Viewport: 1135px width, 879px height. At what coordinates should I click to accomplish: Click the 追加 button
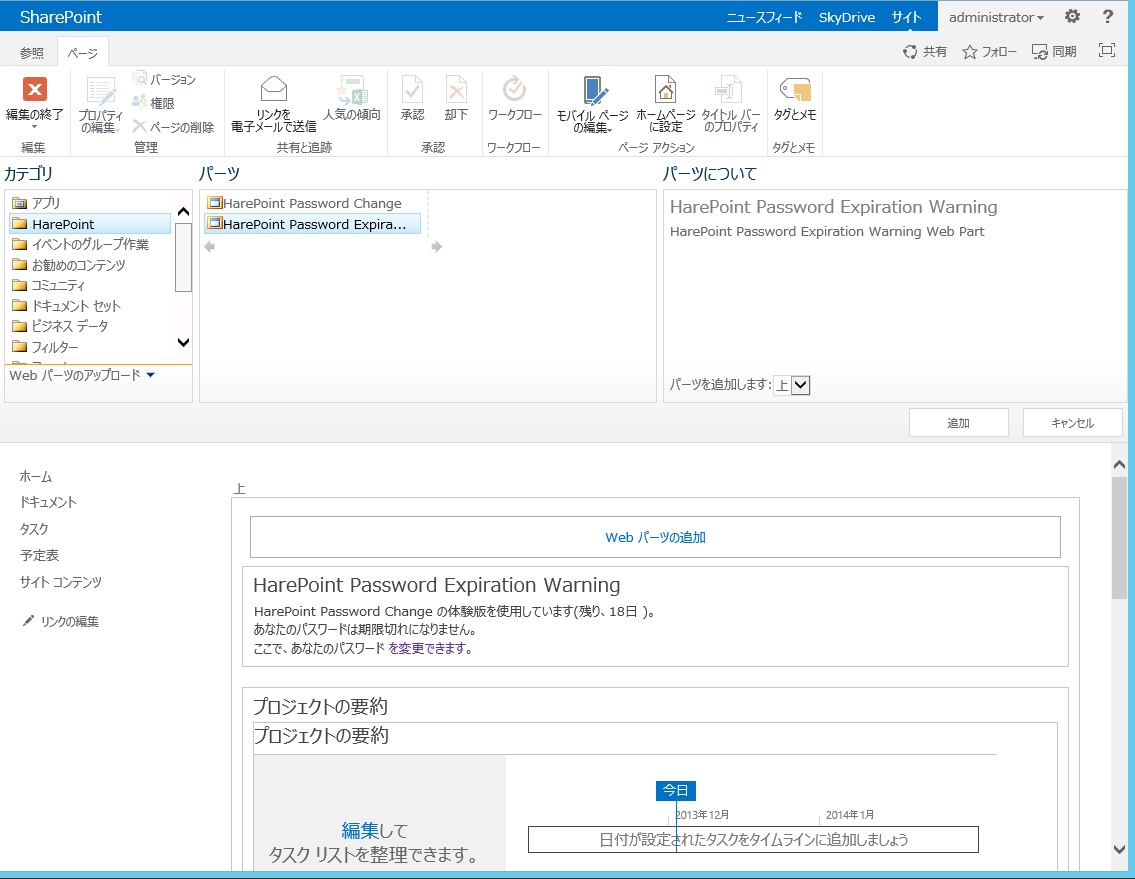pos(958,423)
